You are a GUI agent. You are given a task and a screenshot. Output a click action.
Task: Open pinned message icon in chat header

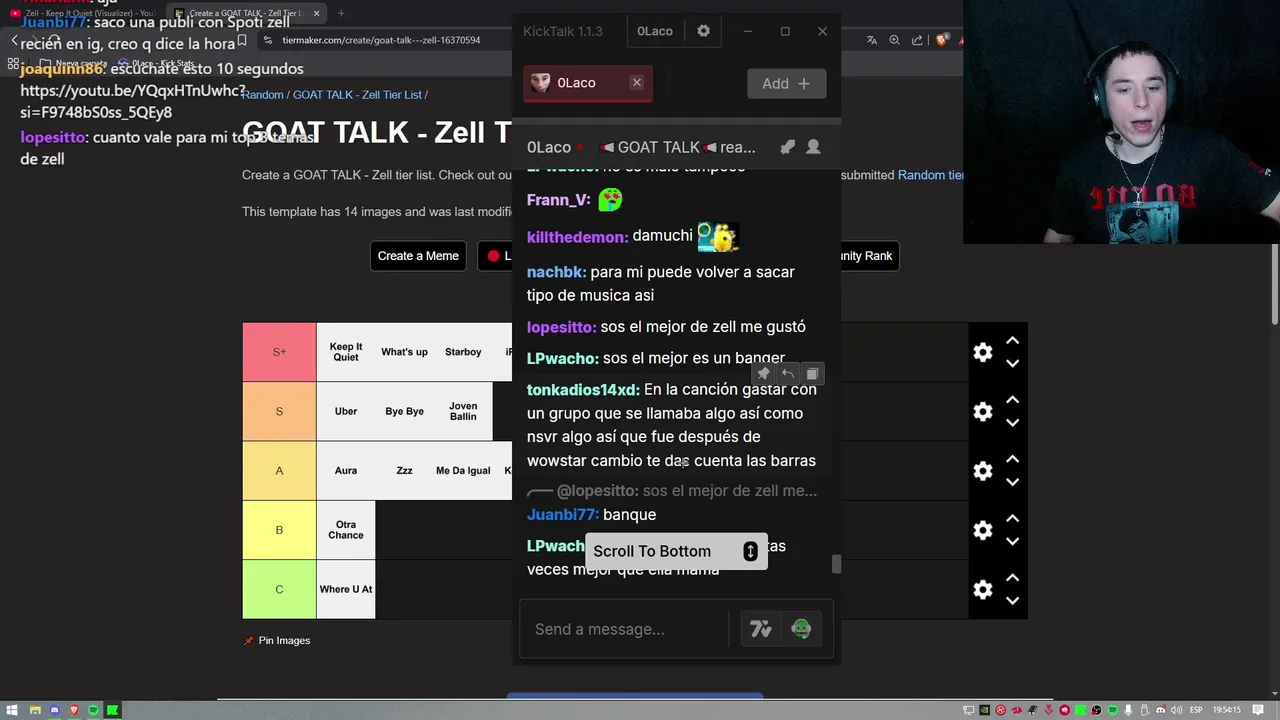pos(787,147)
